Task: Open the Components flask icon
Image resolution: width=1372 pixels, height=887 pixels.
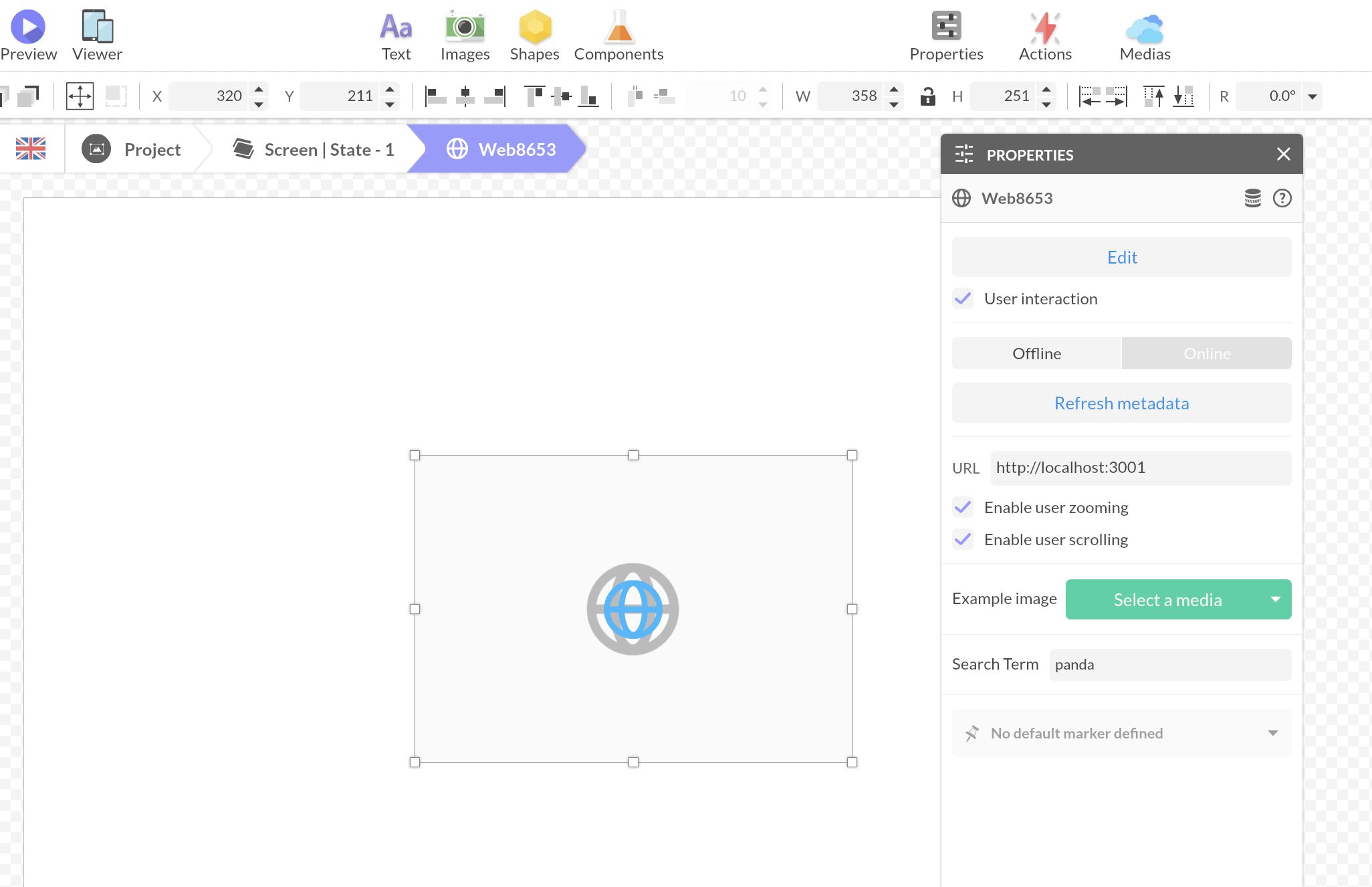Action: tap(618, 27)
